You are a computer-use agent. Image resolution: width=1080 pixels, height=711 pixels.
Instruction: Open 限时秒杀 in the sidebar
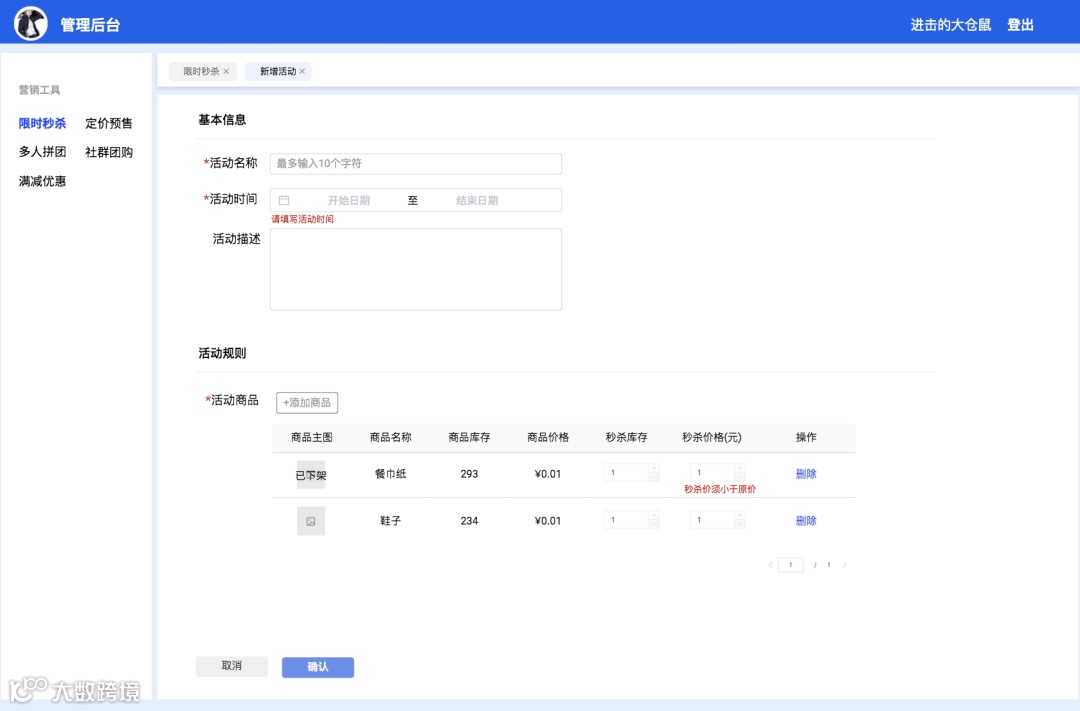point(43,123)
